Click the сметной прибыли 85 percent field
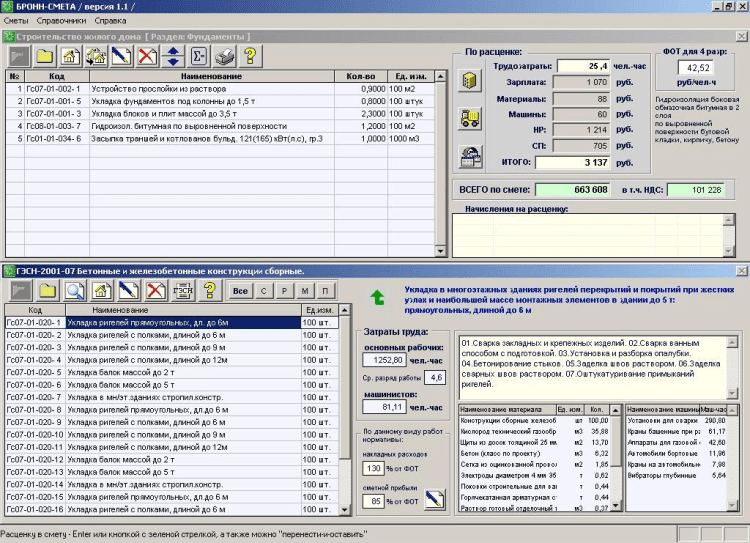 (x=373, y=501)
